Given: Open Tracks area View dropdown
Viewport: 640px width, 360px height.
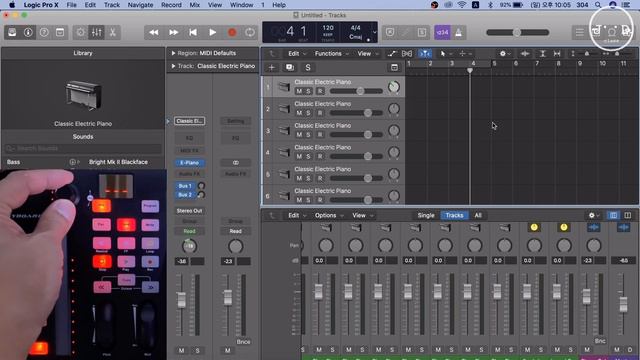Looking at the screenshot, I should click(x=368, y=53).
